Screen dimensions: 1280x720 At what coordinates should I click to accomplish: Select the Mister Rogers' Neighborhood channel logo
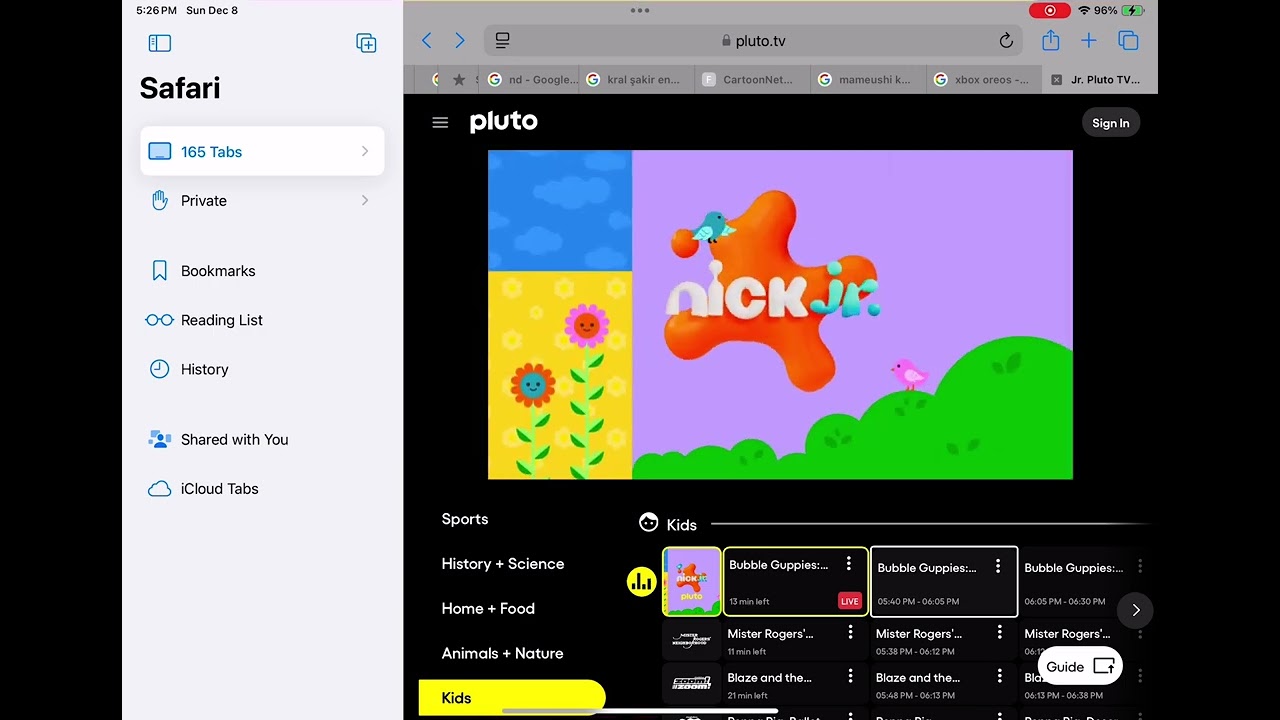(691, 638)
